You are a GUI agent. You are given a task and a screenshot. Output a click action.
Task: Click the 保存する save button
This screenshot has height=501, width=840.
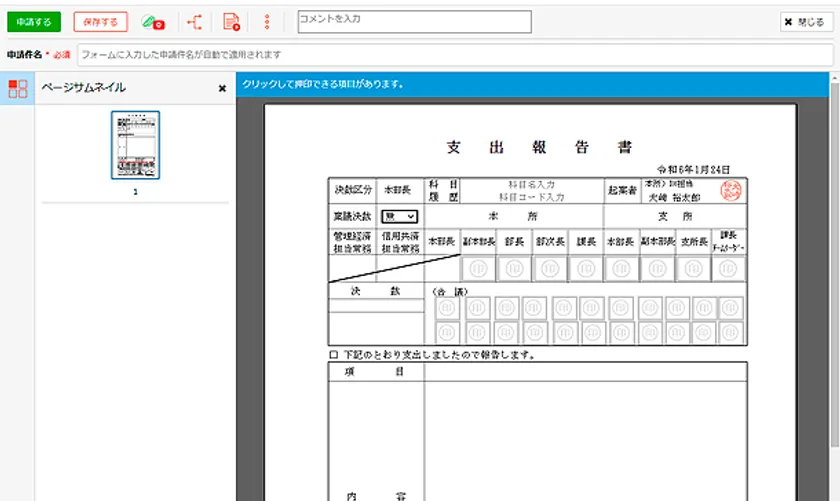[x=100, y=22]
